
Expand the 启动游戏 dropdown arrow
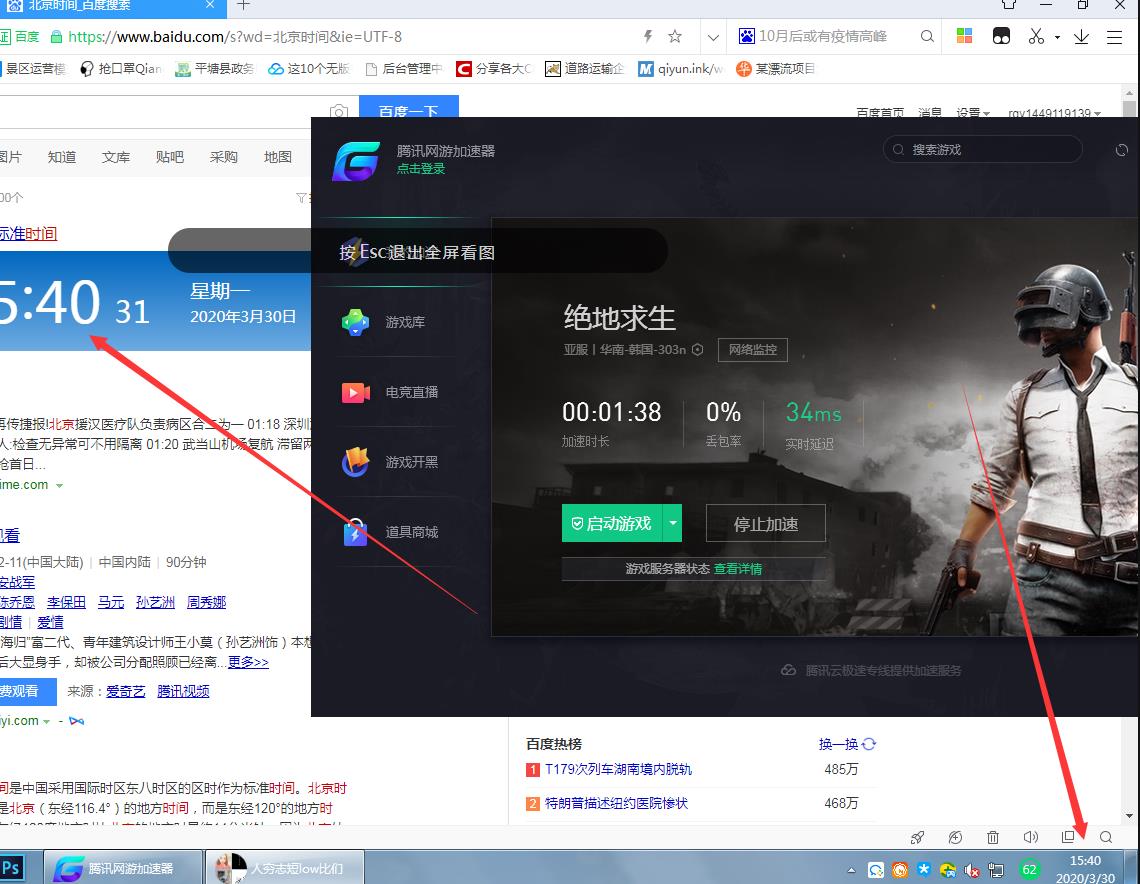(672, 522)
